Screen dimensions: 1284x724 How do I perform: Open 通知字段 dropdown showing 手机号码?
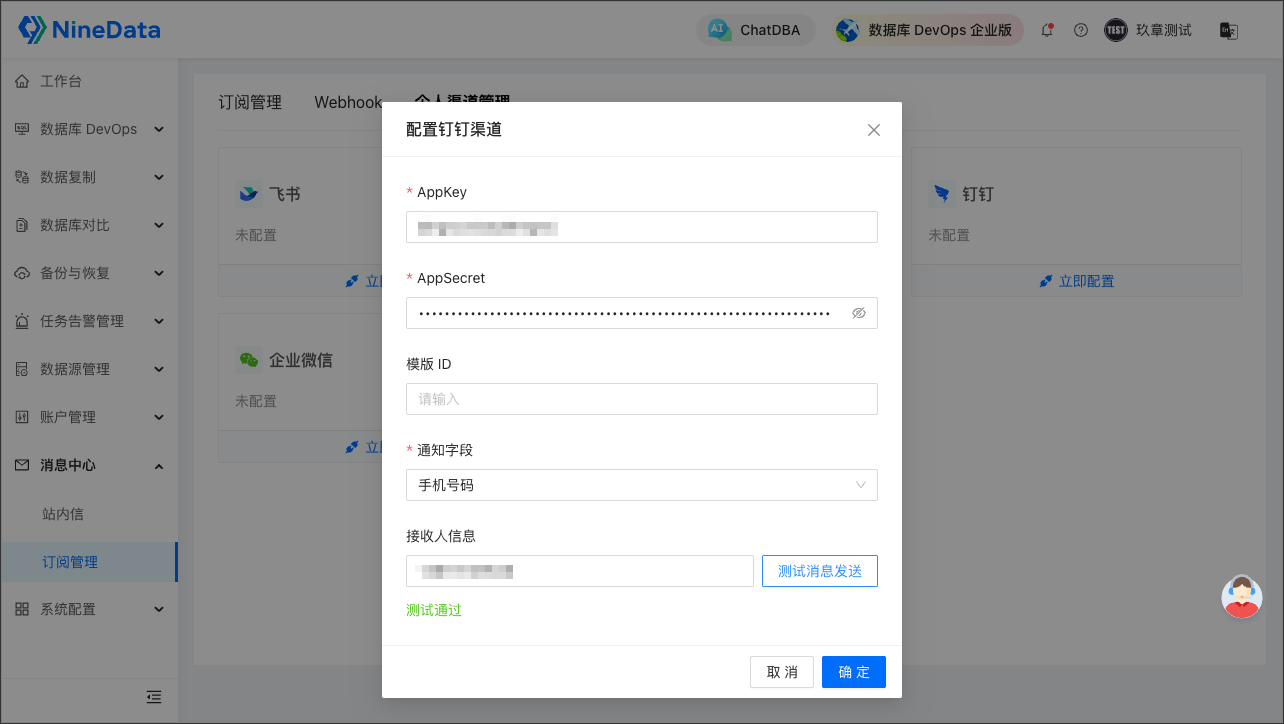coord(642,485)
